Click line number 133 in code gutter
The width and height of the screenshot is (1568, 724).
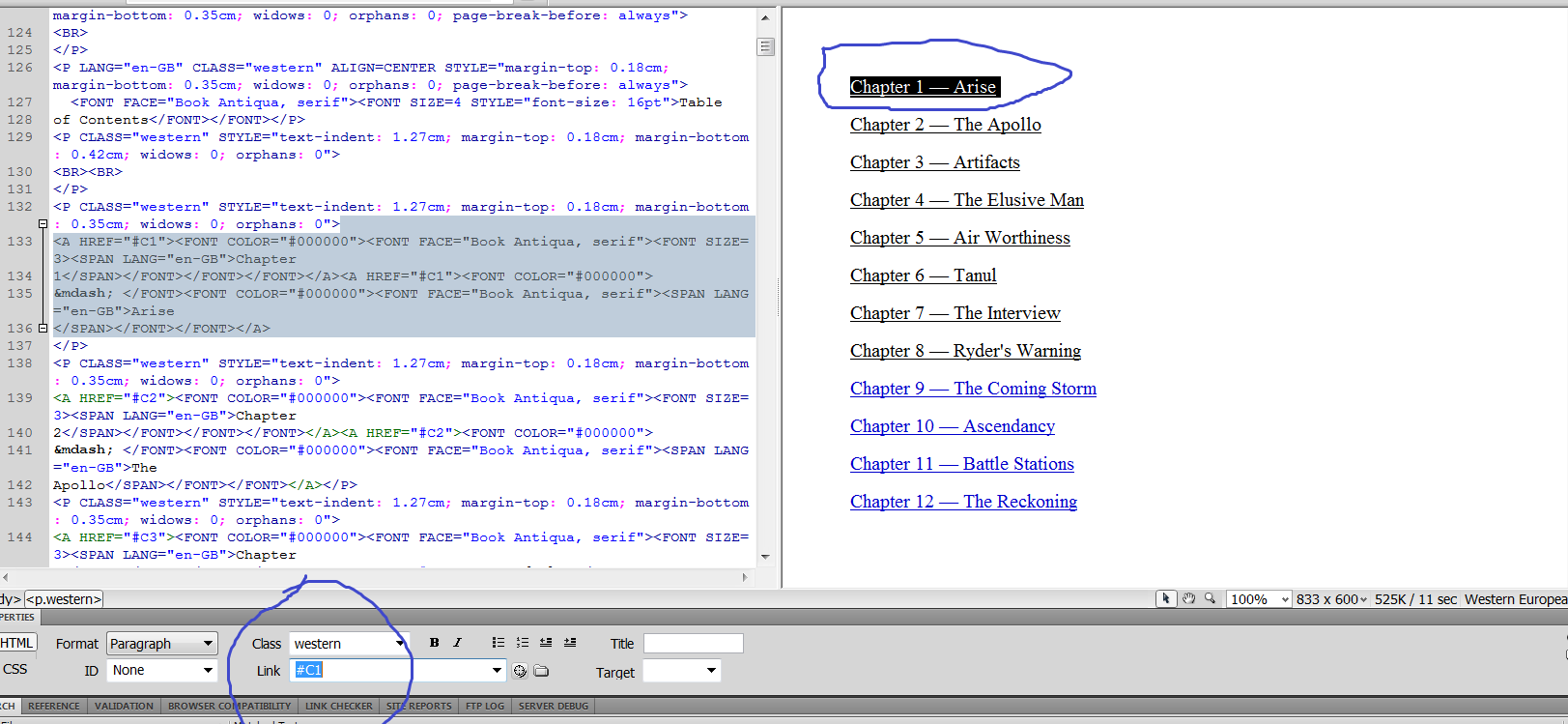coord(20,242)
